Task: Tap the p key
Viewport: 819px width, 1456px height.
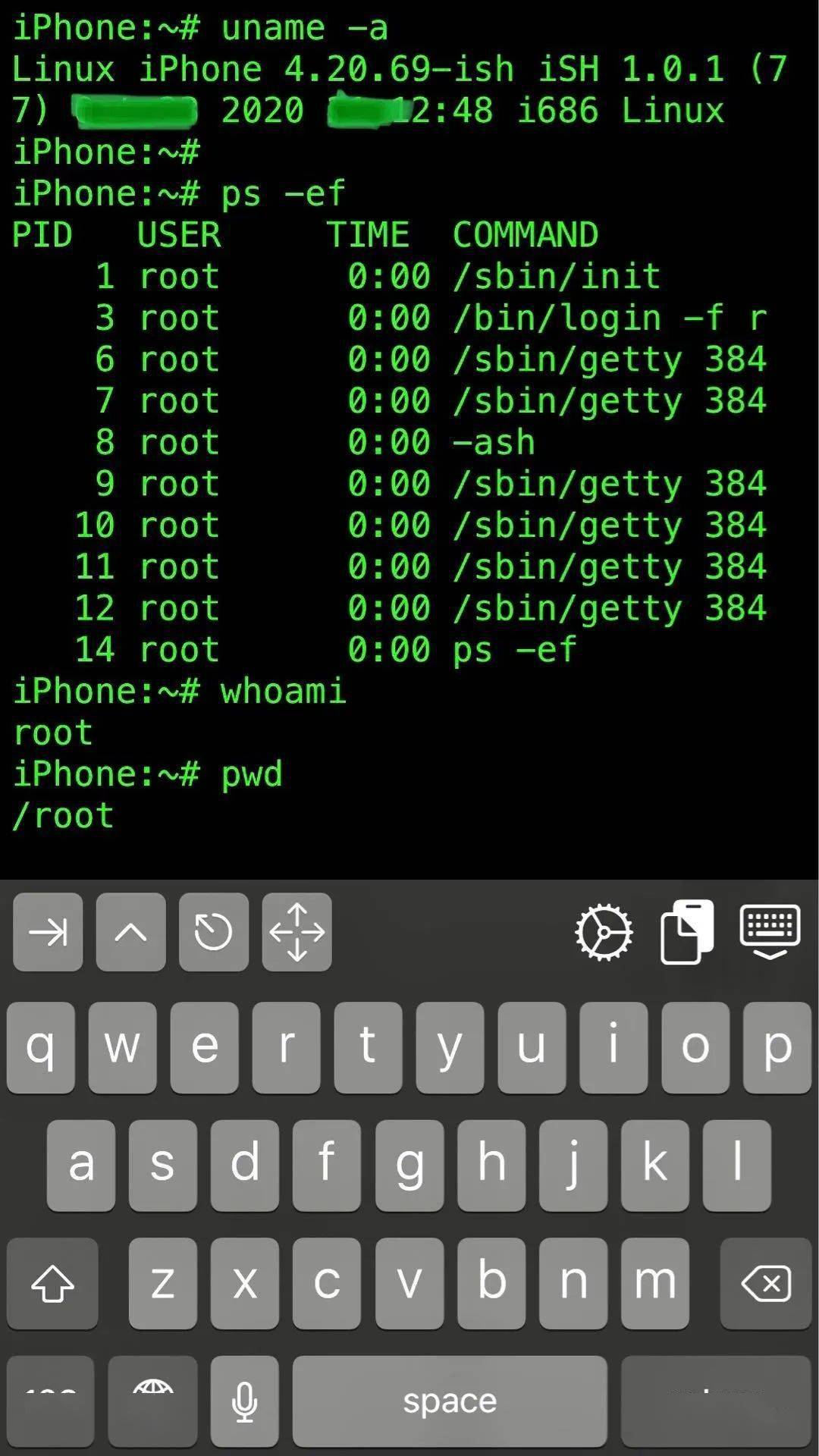Action: tap(777, 1047)
